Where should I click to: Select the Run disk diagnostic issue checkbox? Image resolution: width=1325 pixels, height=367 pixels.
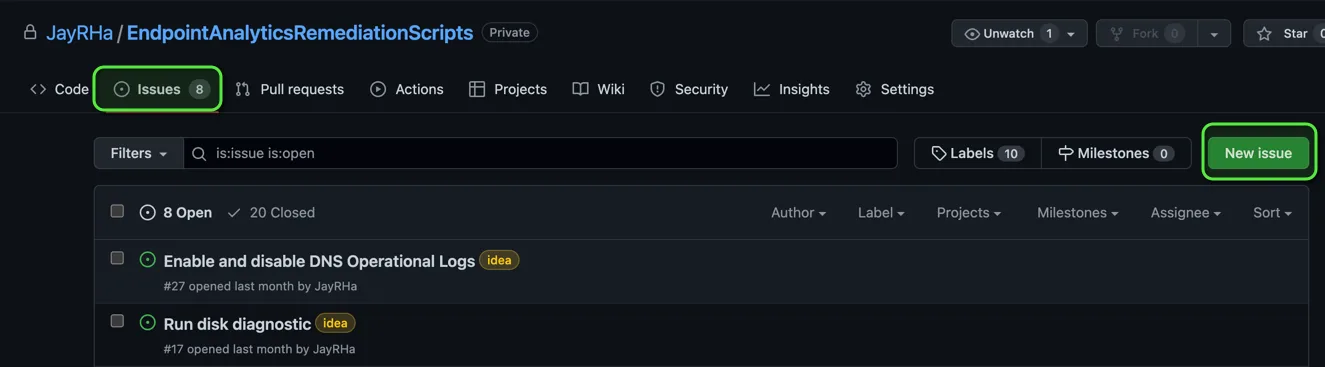click(x=117, y=321)
